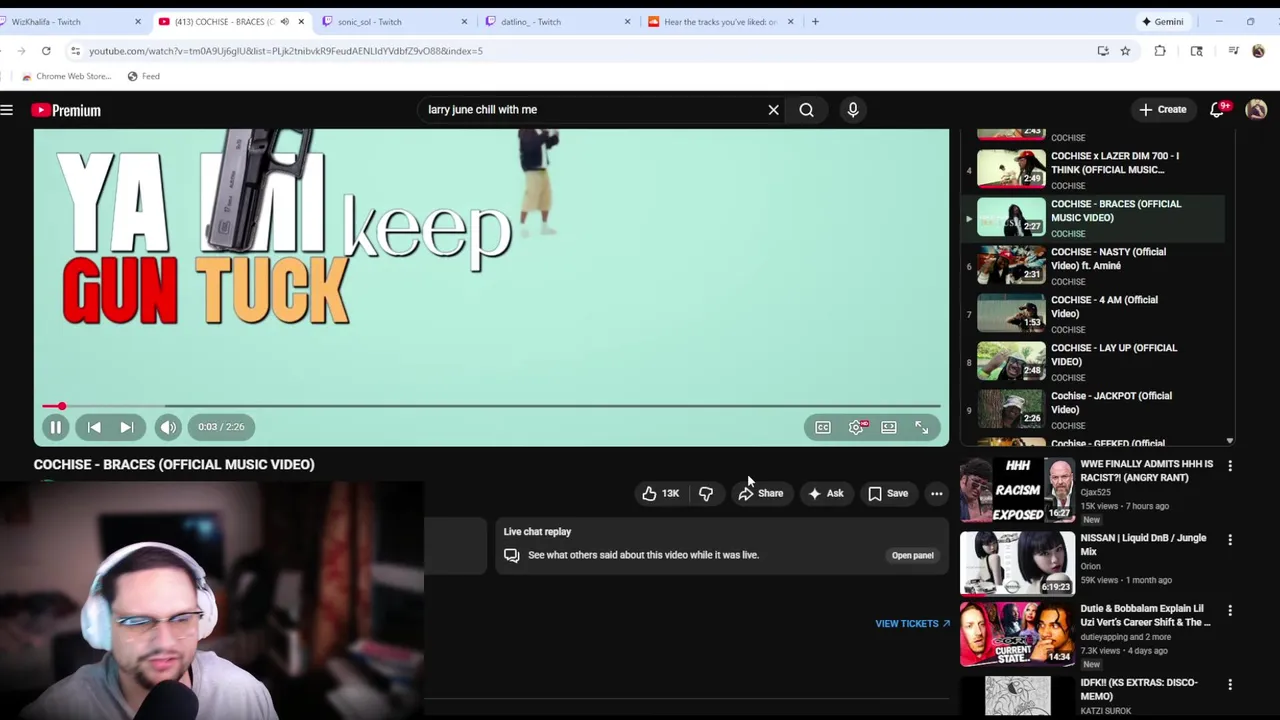Reload the current page
This screenshot has height=720, width=1280.
pos(46,51)
